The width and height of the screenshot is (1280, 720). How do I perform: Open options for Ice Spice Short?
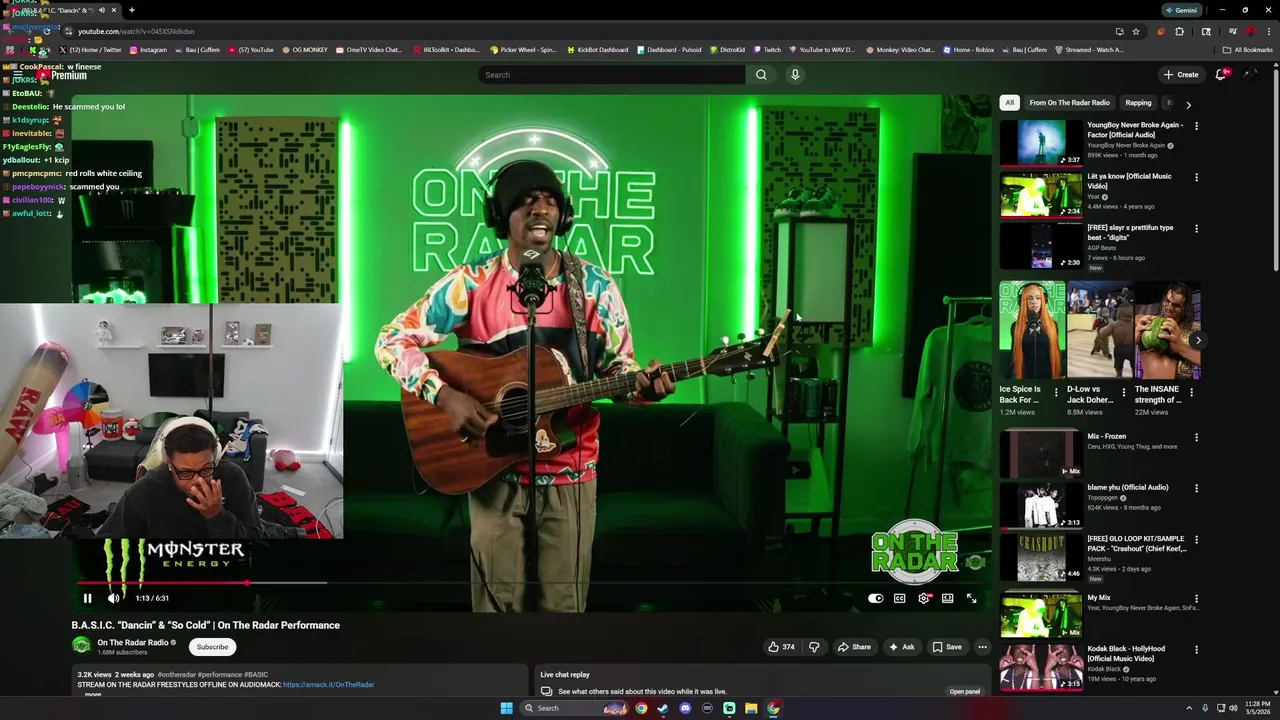pyautogui.click(x=1056, y=393)
